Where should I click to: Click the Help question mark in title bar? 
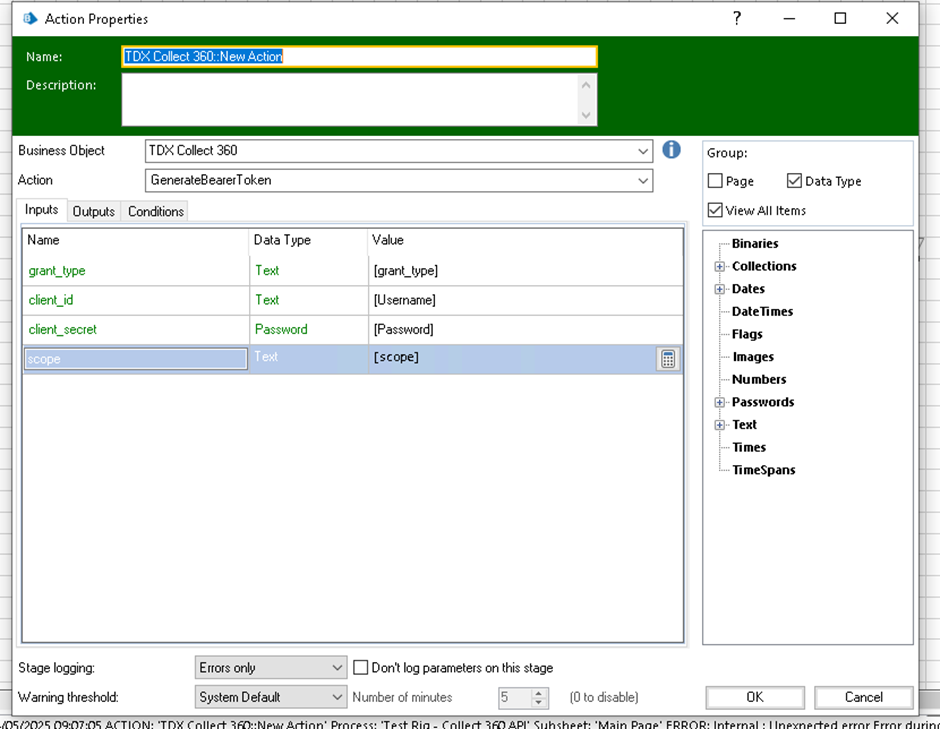tap(736, 18)
